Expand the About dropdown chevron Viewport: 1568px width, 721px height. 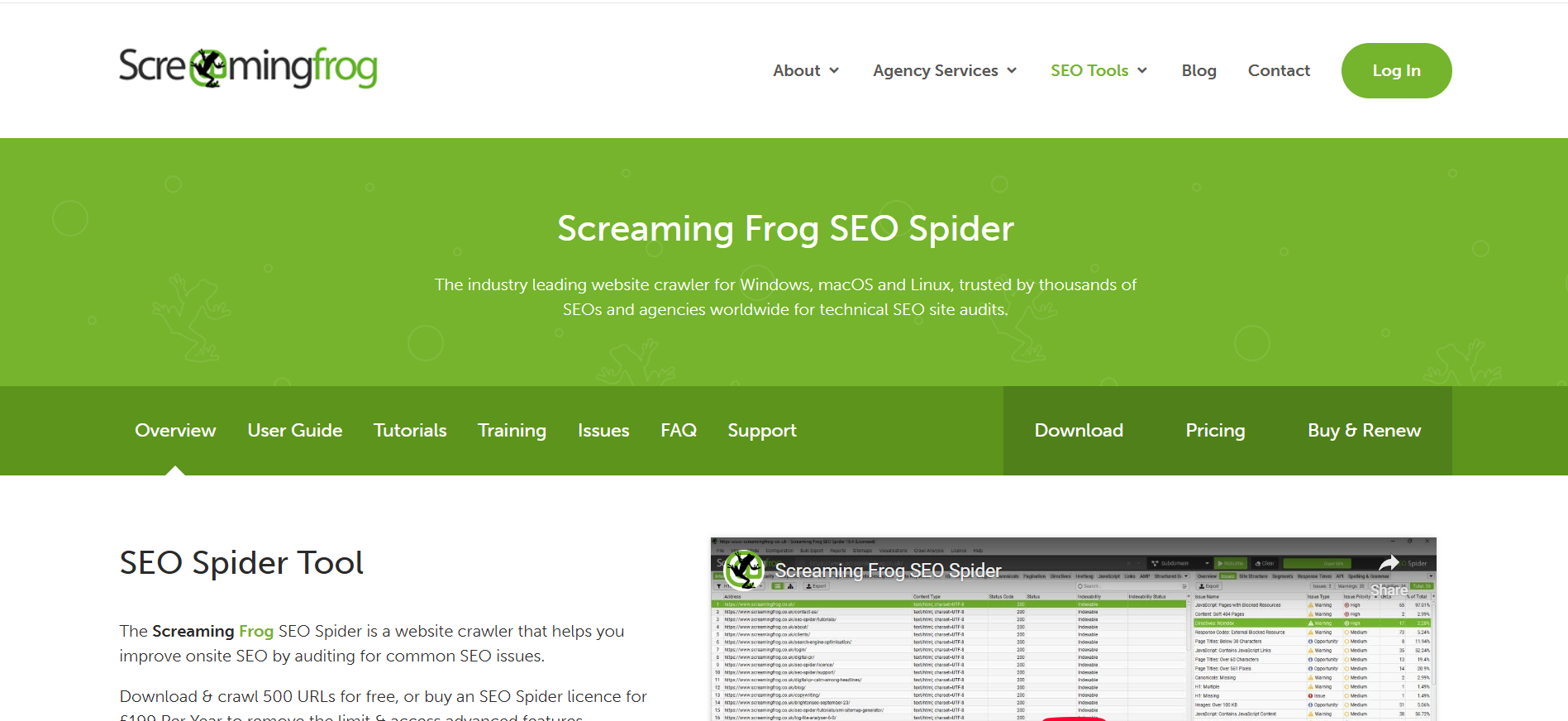coord(834,71)
